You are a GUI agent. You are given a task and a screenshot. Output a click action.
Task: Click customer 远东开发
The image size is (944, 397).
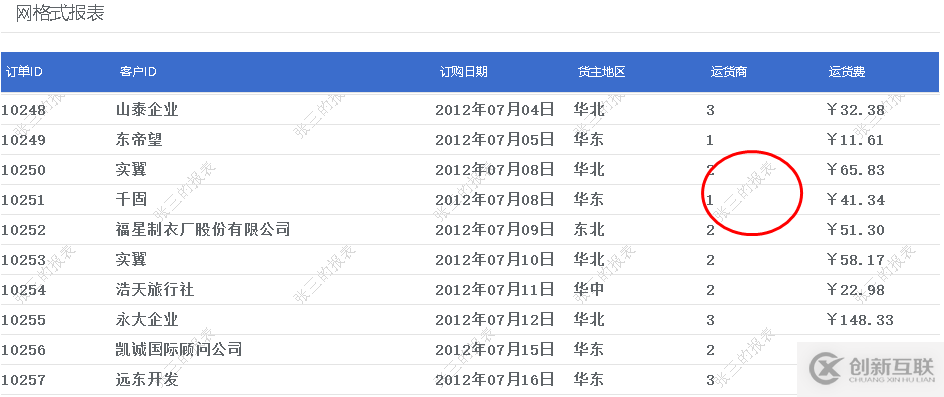click(x=147, y=380)
